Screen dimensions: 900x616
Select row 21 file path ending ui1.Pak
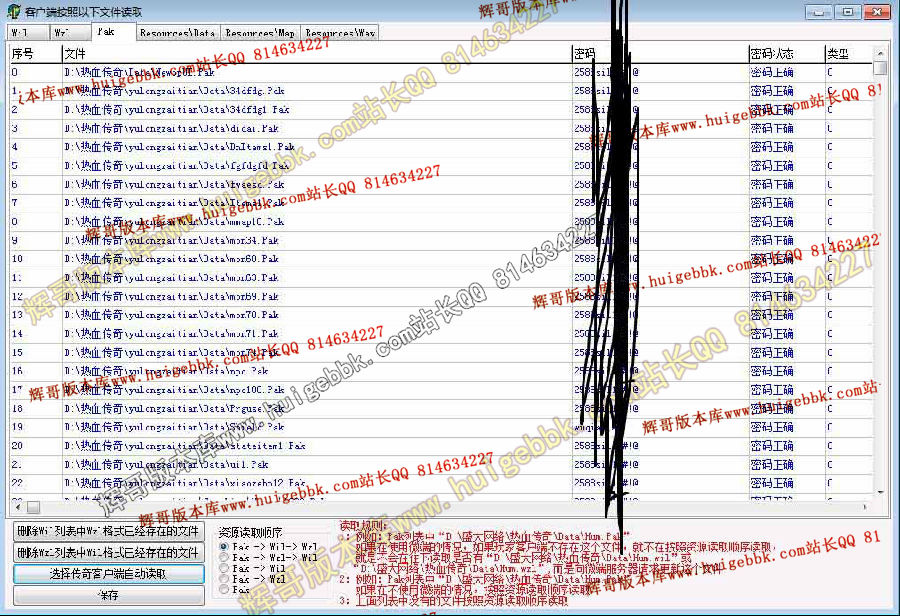pyautogui.click(x=166, y=464)
